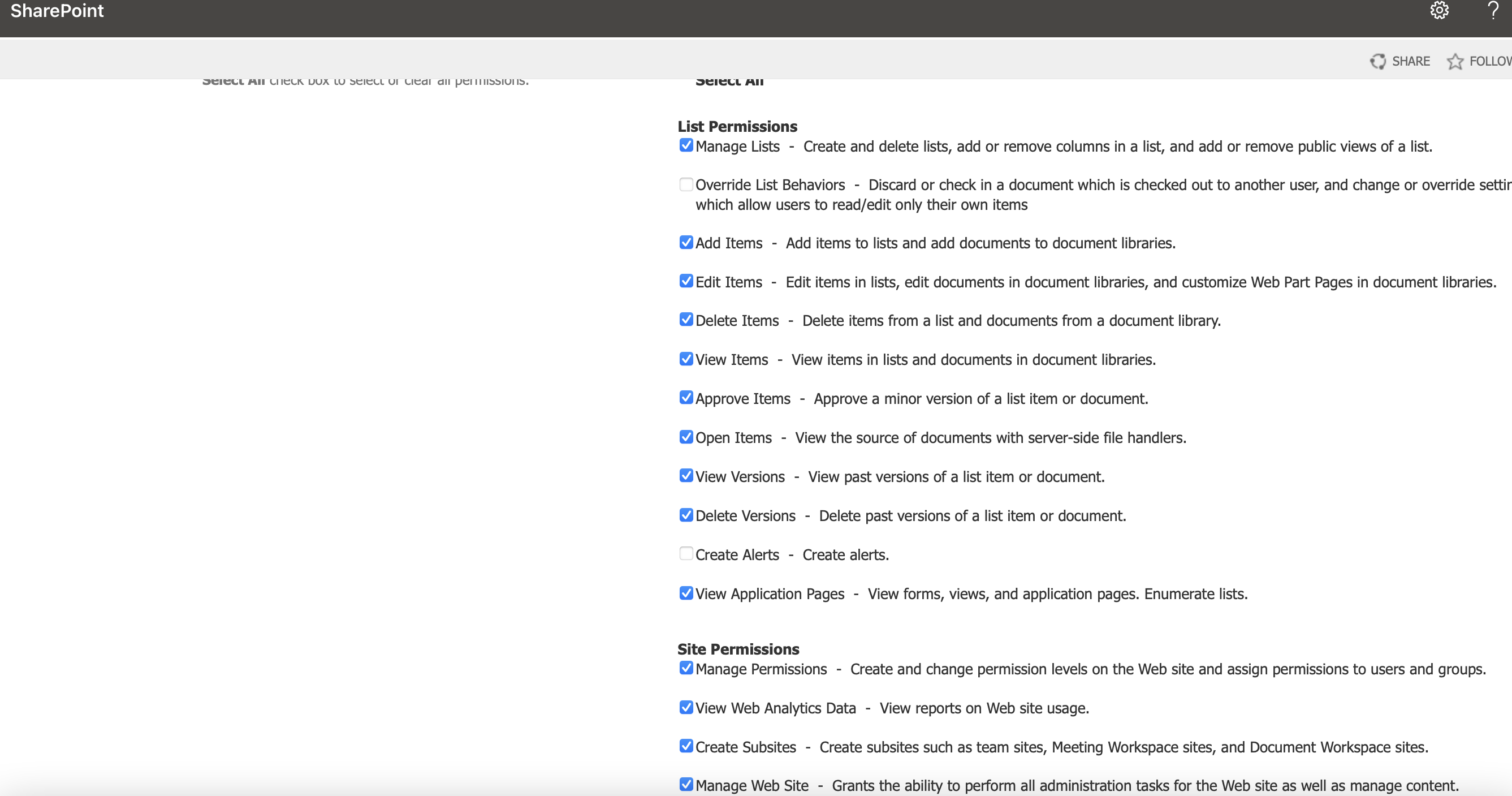The width and height of the screenshot is (1512, 796).
Task: Uncheck the Delete Versions permission
Action: coord(686,515)
